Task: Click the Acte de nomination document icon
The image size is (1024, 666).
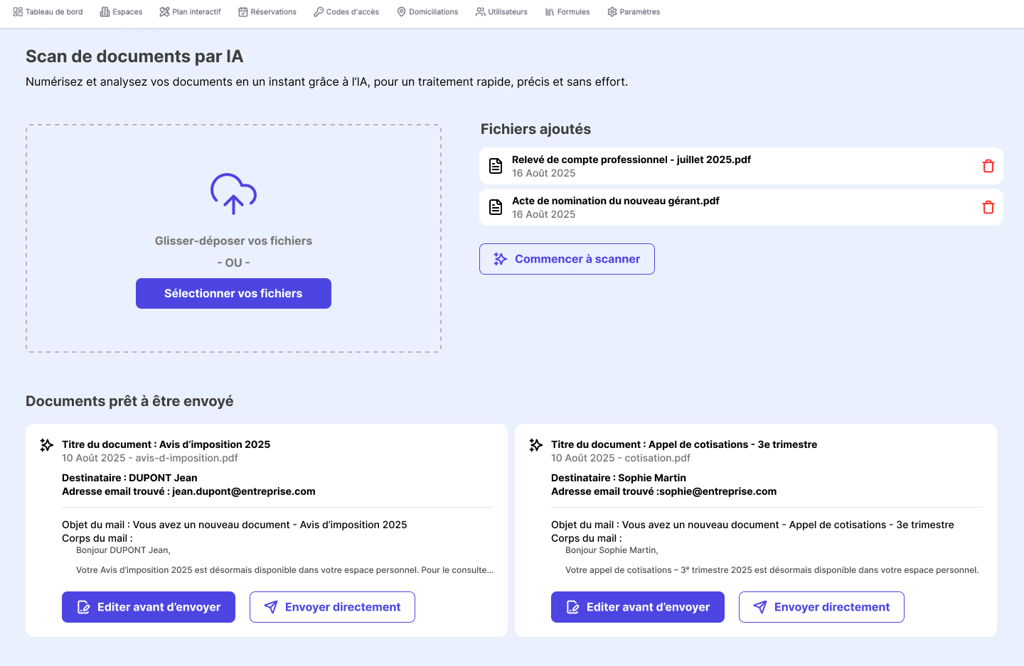Action: pos(496,207)
